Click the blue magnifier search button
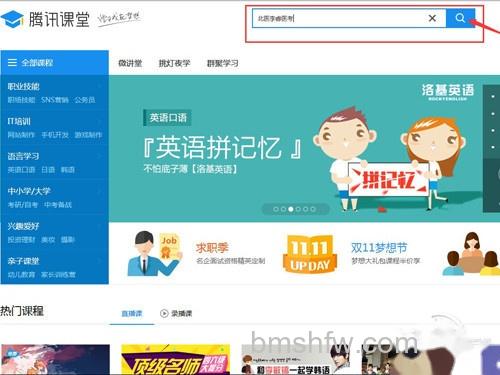Viewport: 500px width, 375px height. click(460, 18)
